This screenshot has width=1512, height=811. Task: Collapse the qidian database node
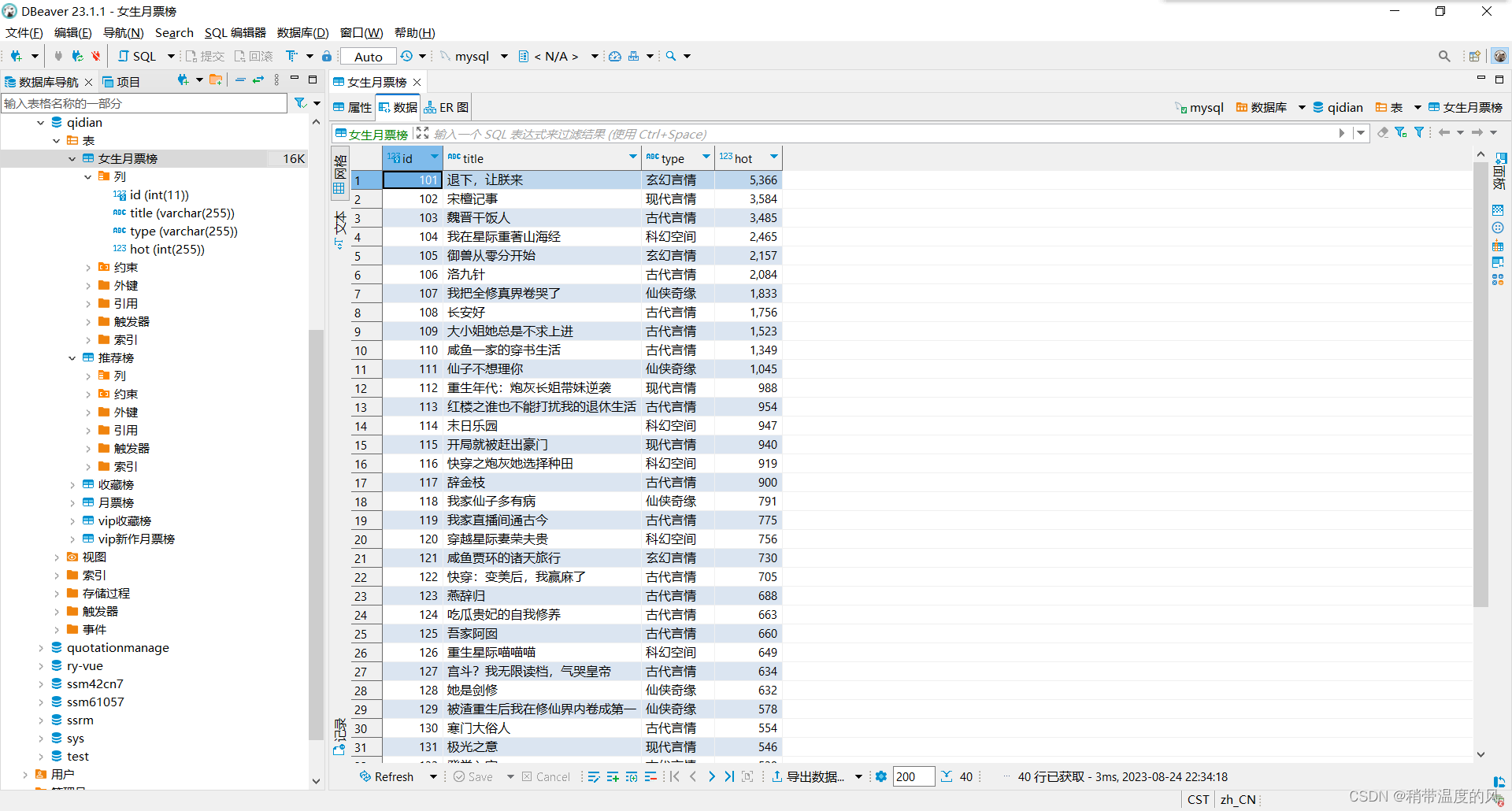[41, 123]
